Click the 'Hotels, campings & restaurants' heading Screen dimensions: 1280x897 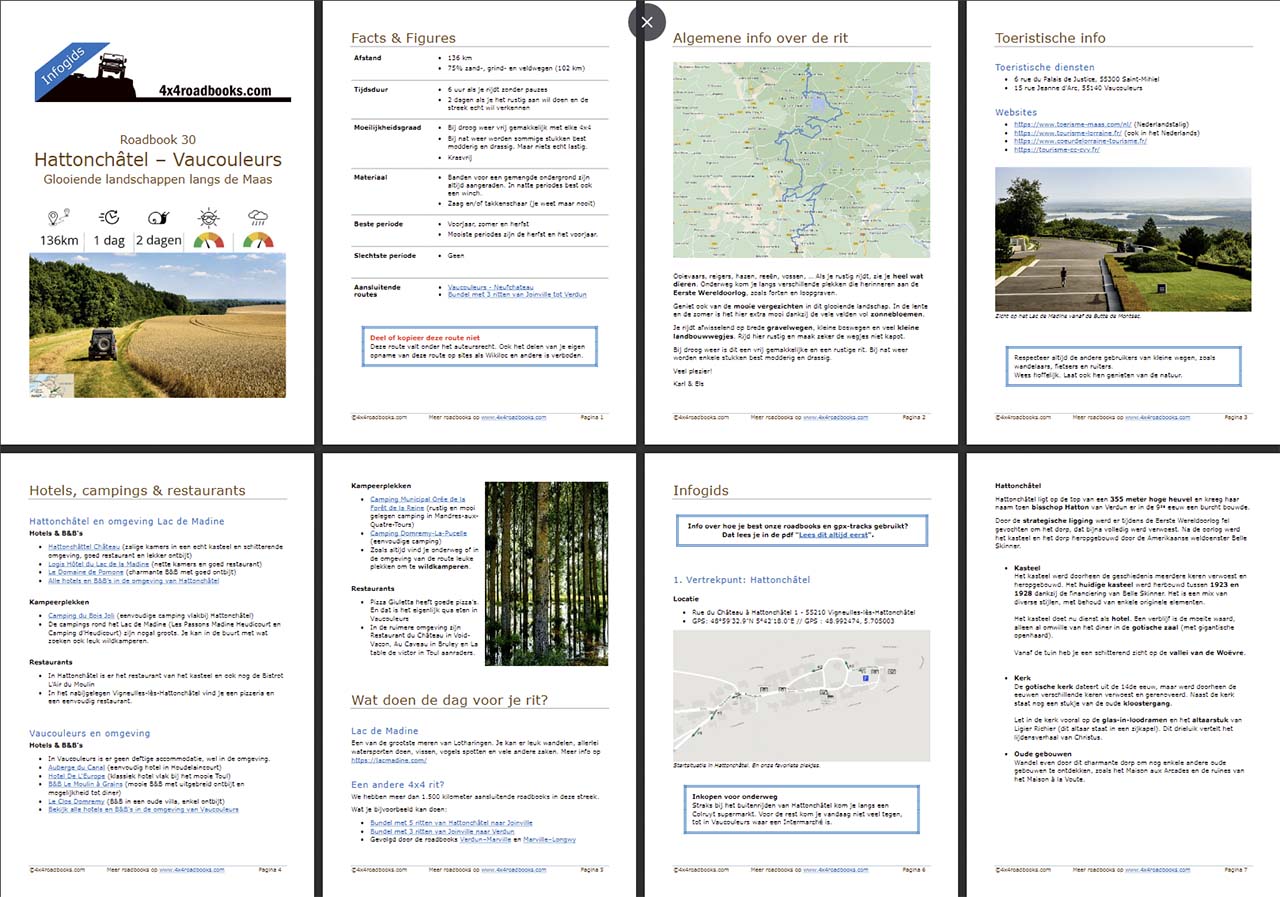point(137,490)
